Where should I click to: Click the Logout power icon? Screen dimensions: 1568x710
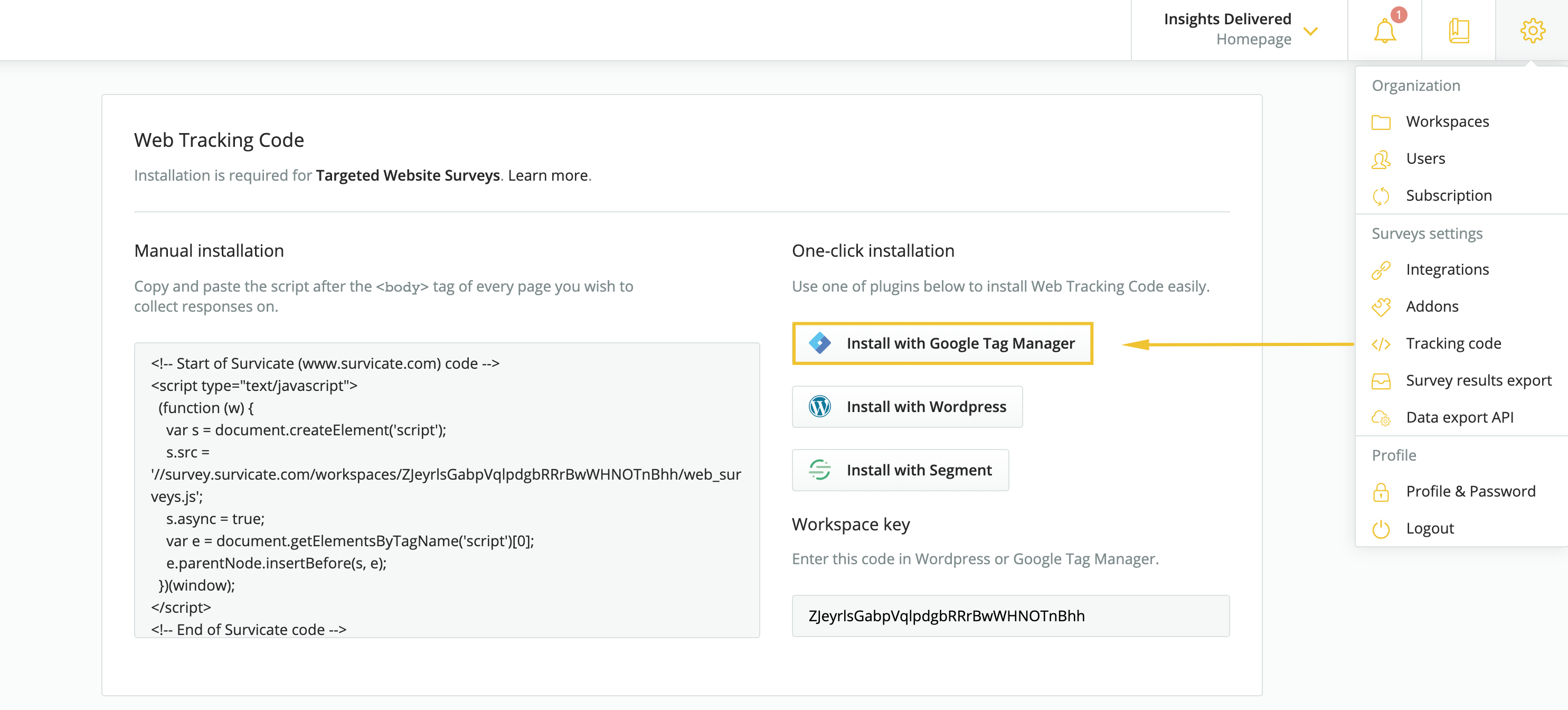pos(1381,529)
